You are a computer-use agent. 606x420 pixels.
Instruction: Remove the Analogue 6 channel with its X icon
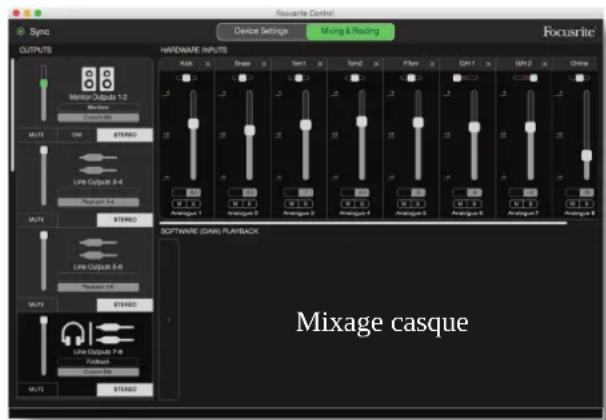(489, 64)
